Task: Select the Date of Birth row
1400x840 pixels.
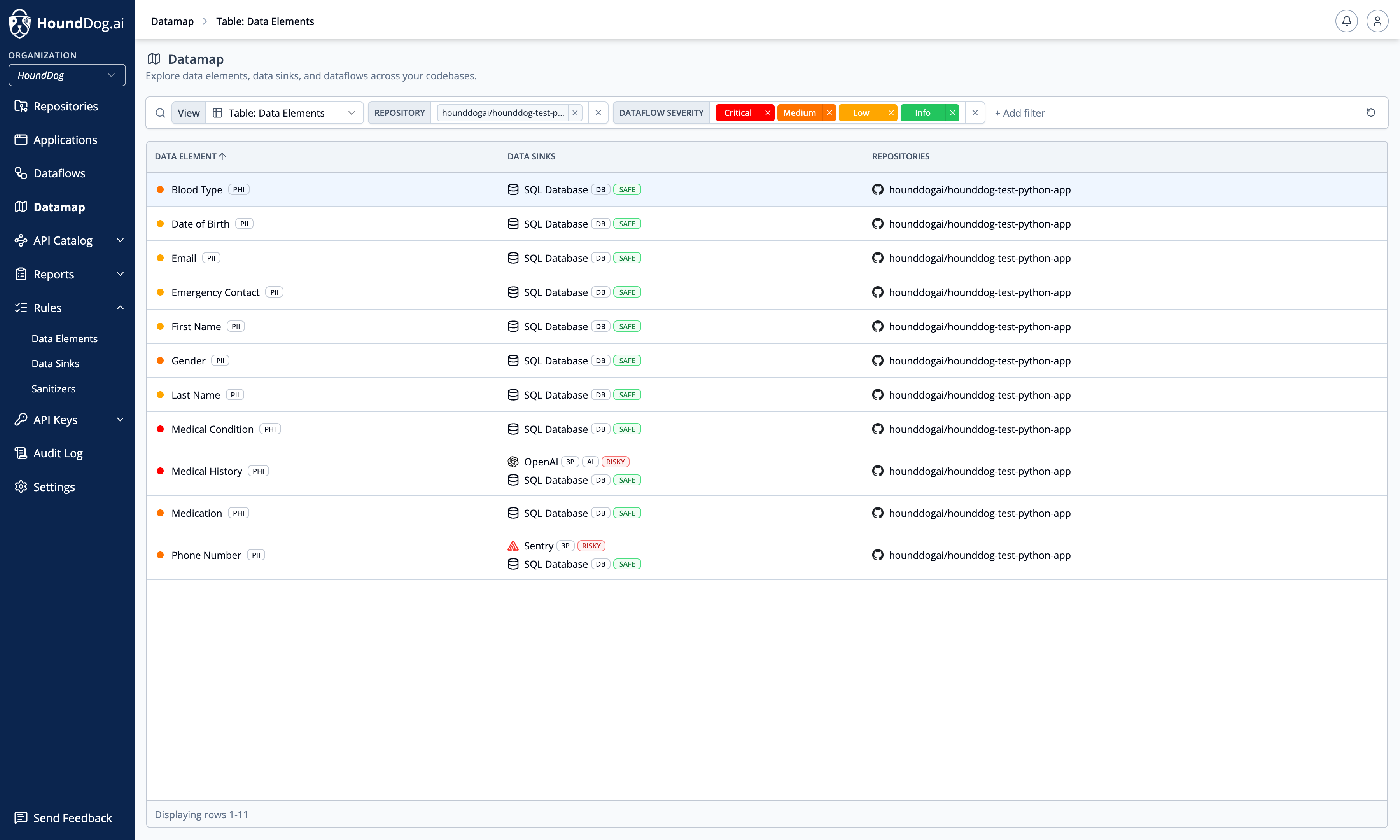Action: (767, 224)
